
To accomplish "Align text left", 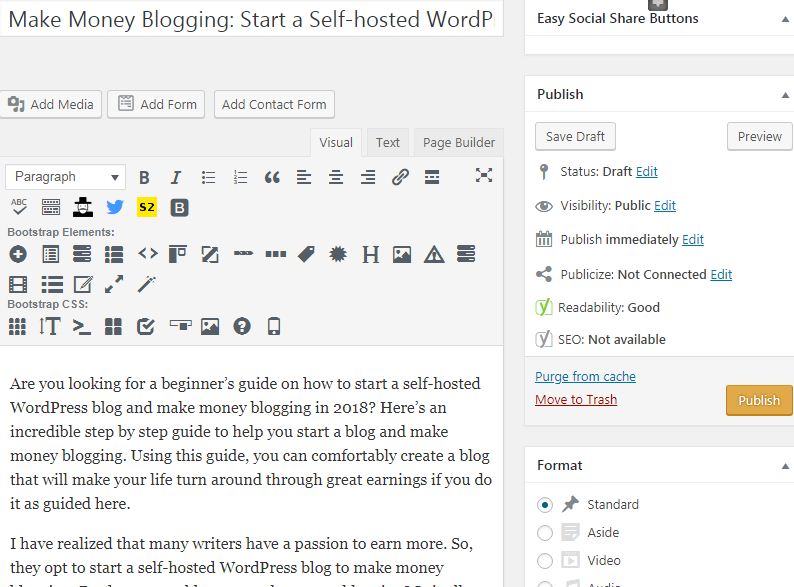I will pyautogui.click(x=304, y=177).
